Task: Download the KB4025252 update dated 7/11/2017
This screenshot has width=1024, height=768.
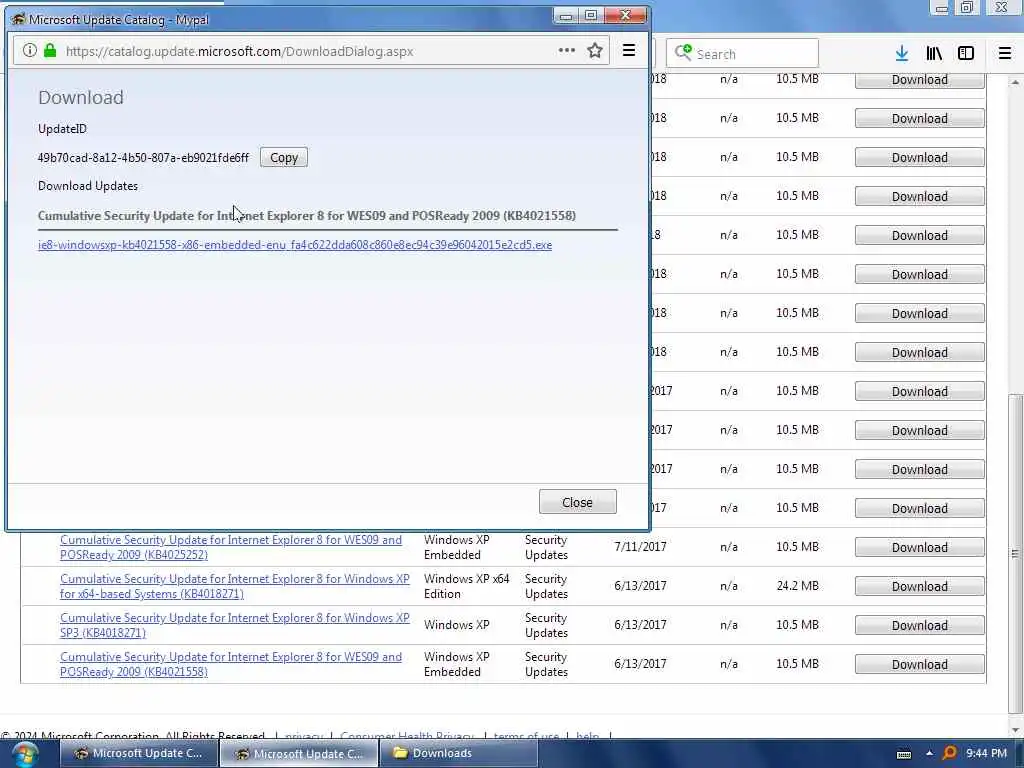Action: (920, 547)
